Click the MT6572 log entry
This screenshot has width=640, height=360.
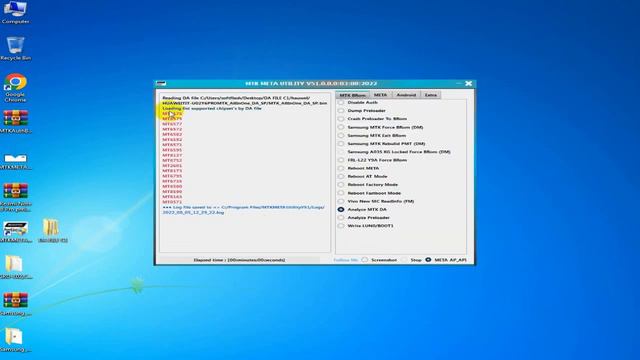coord(172,129)
